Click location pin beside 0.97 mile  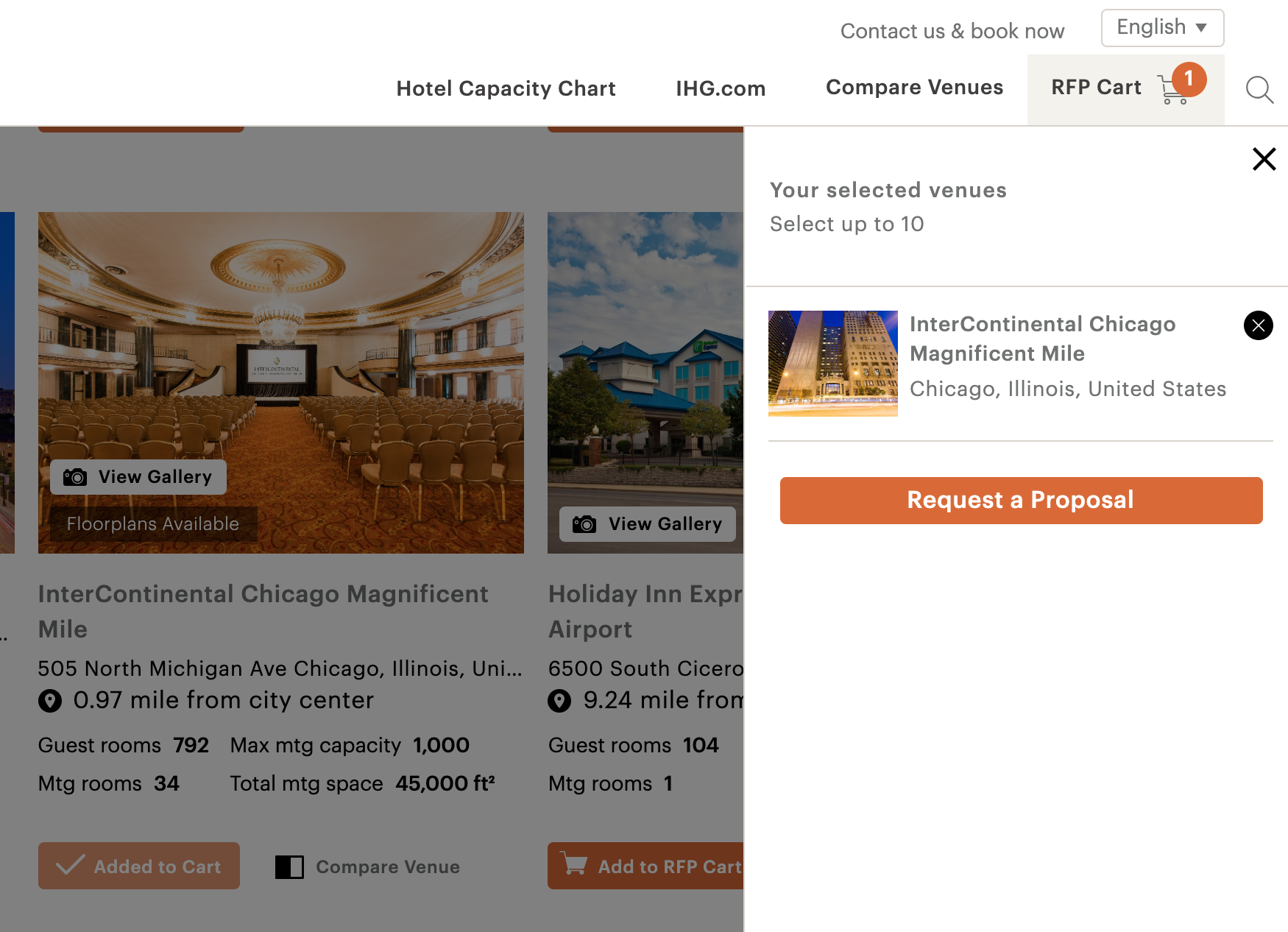[50, 701]
